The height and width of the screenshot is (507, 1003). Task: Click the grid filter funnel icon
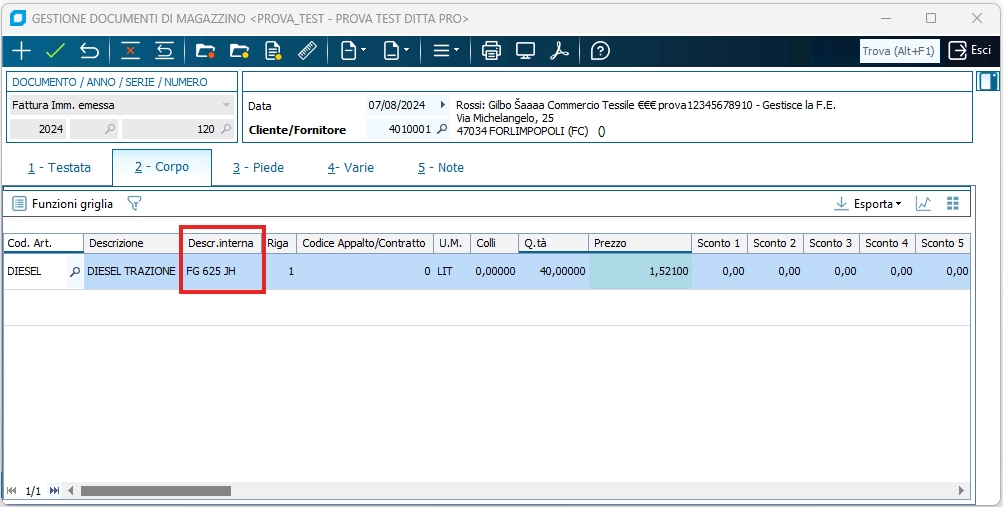[134, 203]
